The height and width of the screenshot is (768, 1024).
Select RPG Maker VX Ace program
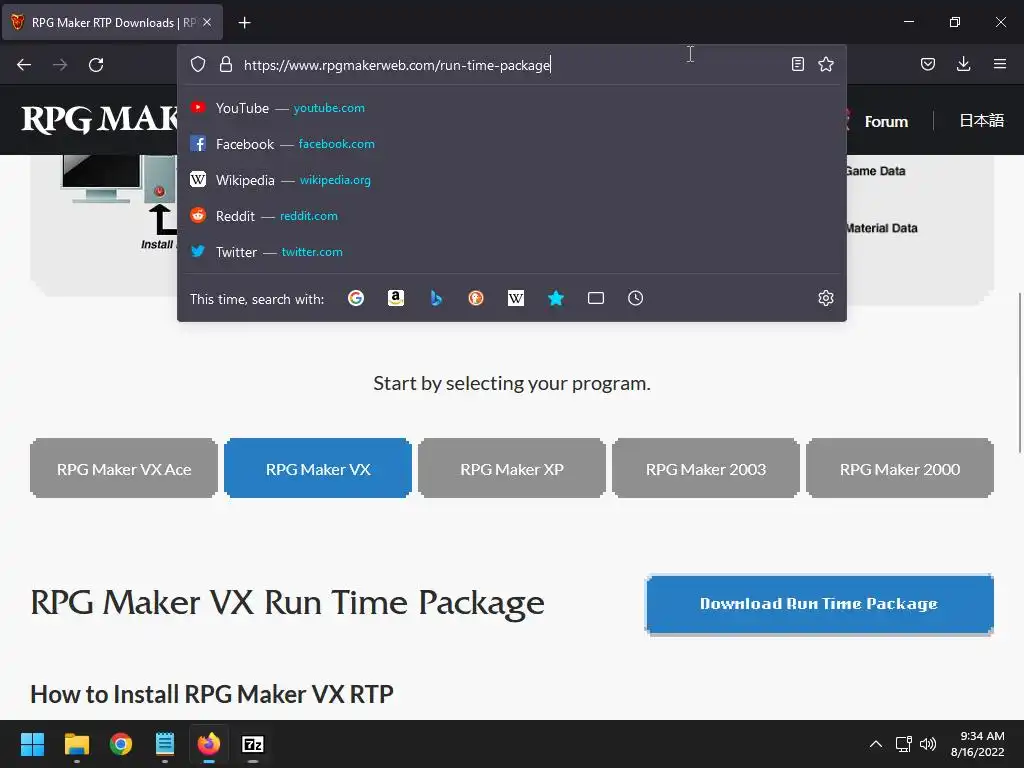124,469
